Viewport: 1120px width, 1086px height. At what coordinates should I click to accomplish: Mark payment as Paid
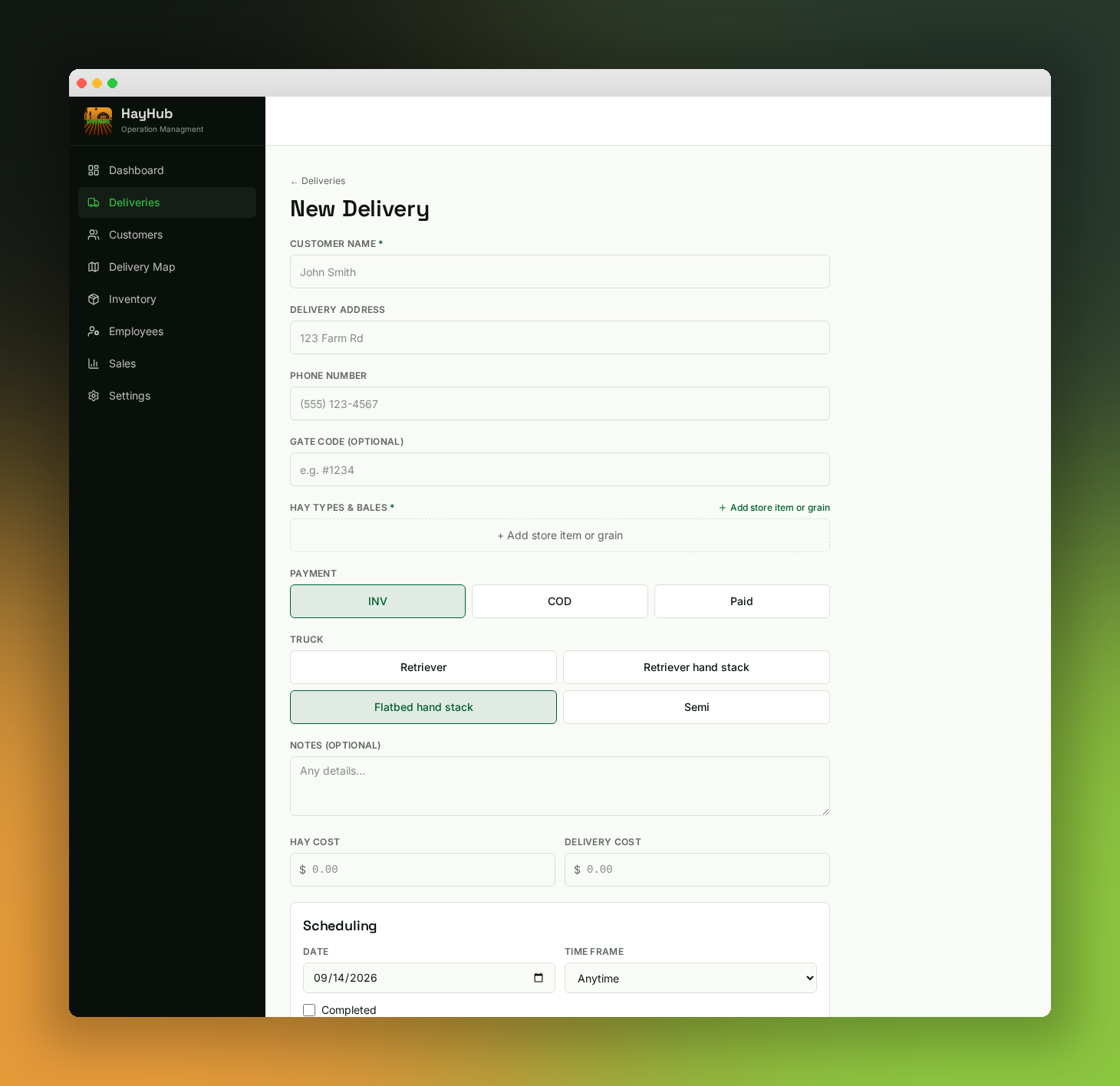coord(742,601)
